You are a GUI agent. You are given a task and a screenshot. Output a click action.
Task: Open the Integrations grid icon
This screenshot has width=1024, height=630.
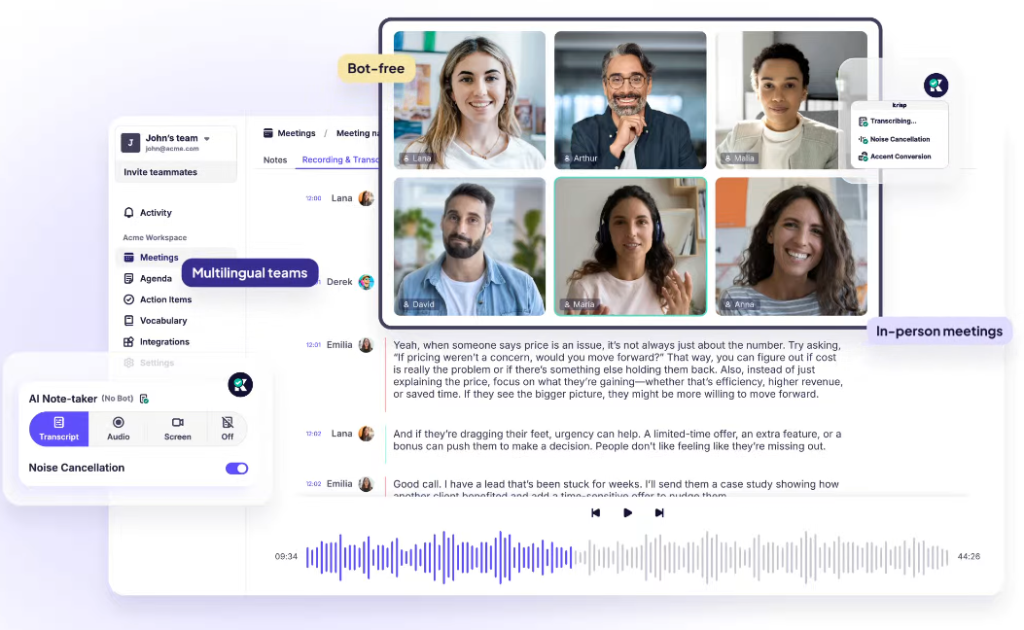tap(129, 342)
